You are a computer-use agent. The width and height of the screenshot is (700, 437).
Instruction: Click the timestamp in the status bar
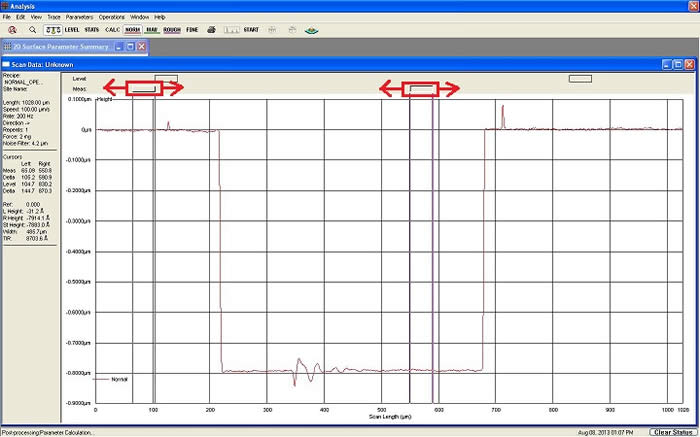[x=605, y=433]
